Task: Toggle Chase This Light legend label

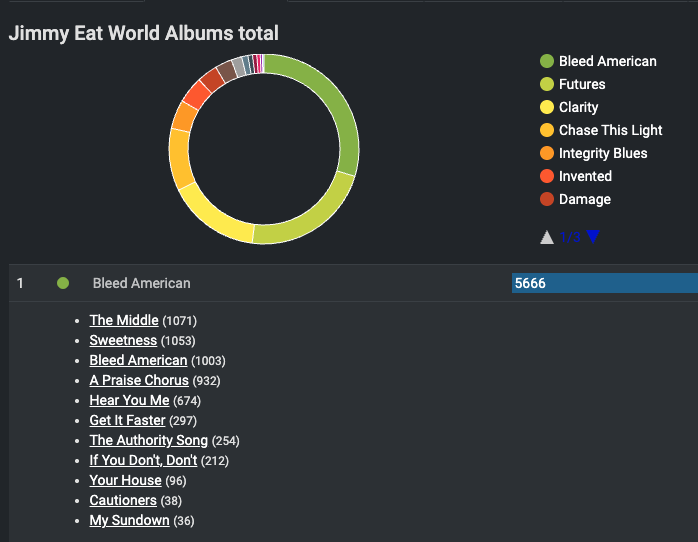Action: 610,130
